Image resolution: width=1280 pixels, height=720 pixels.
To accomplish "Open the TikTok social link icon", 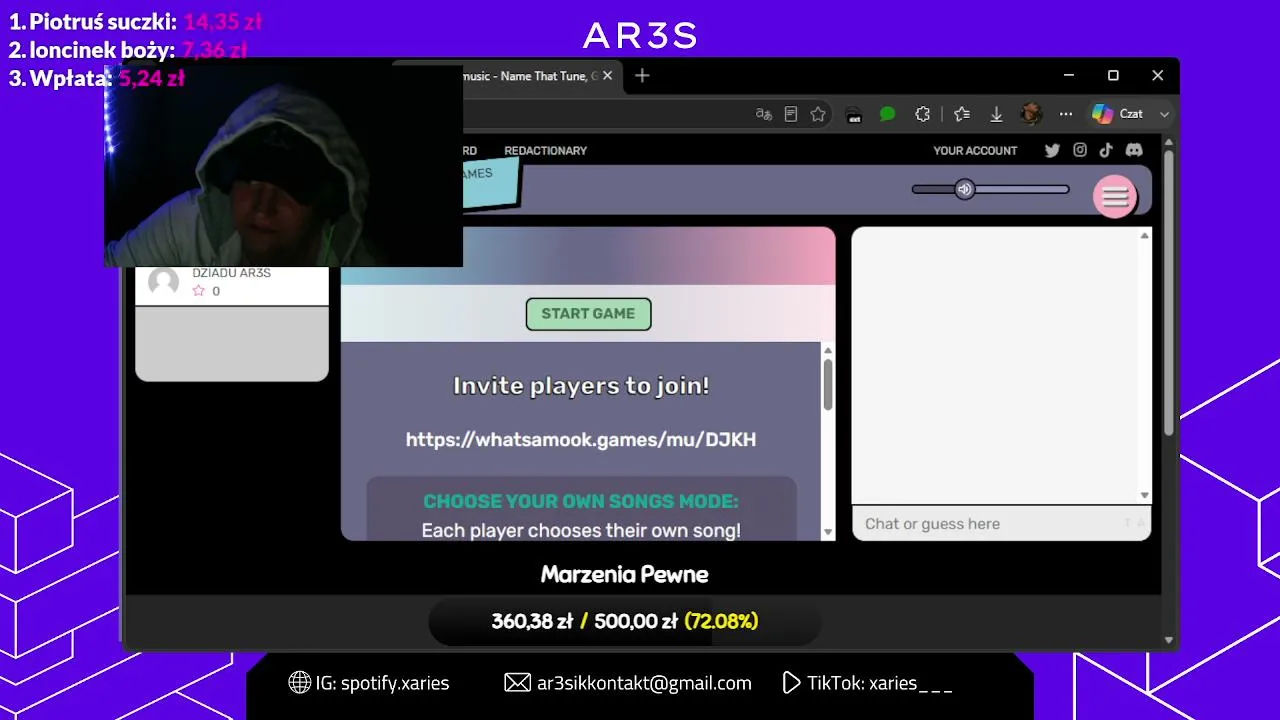I will [x=1106, y=150].
